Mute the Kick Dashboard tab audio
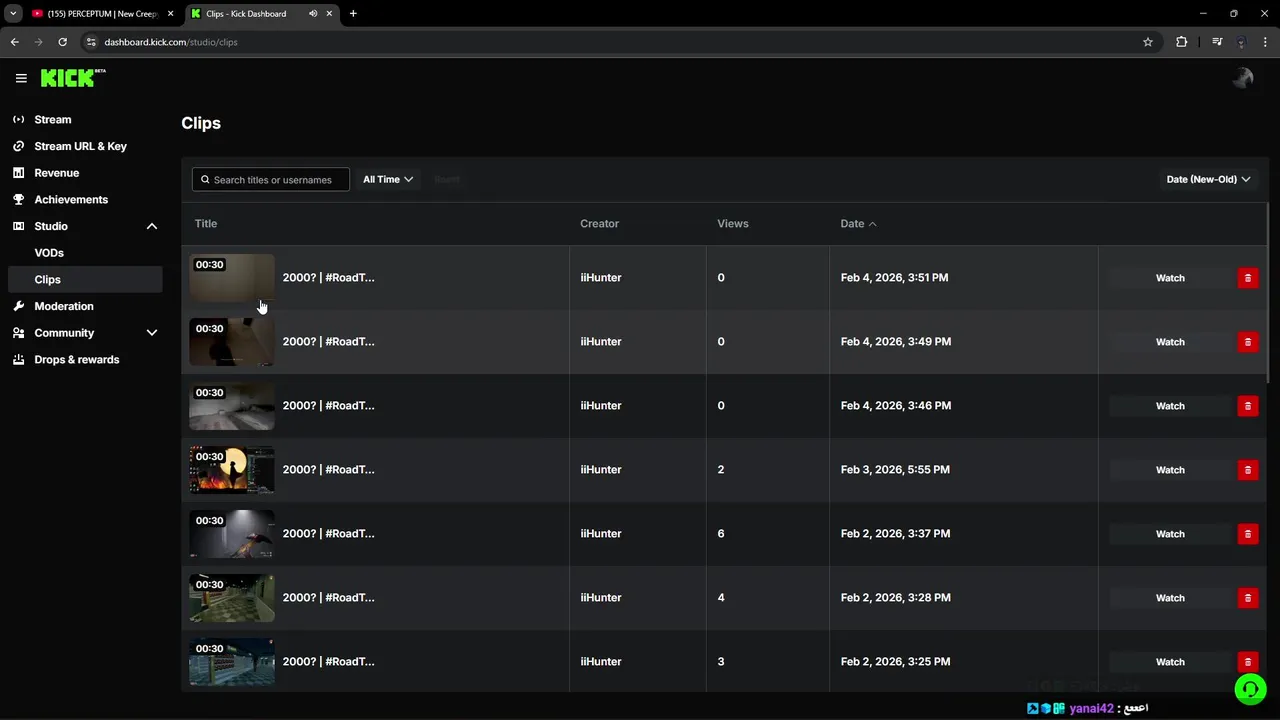 tap(313, 14)
